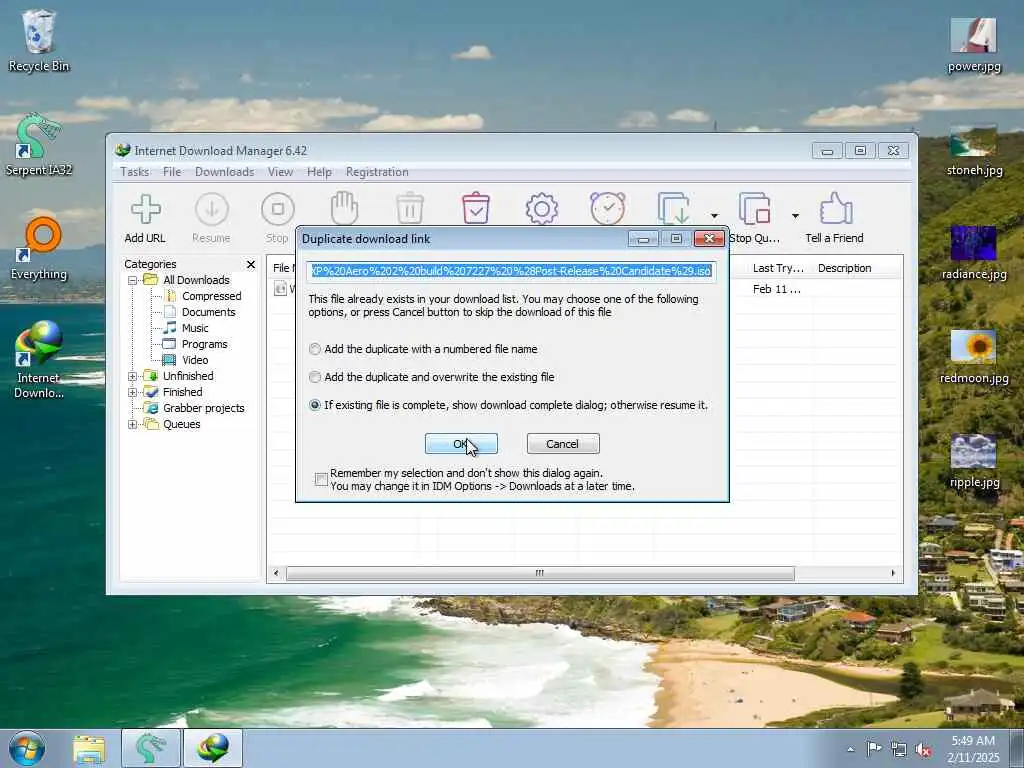Image resolution: width=1024 pixels, height=768 pixels.
Task: Open the View menu
Action: coord(280,172)
